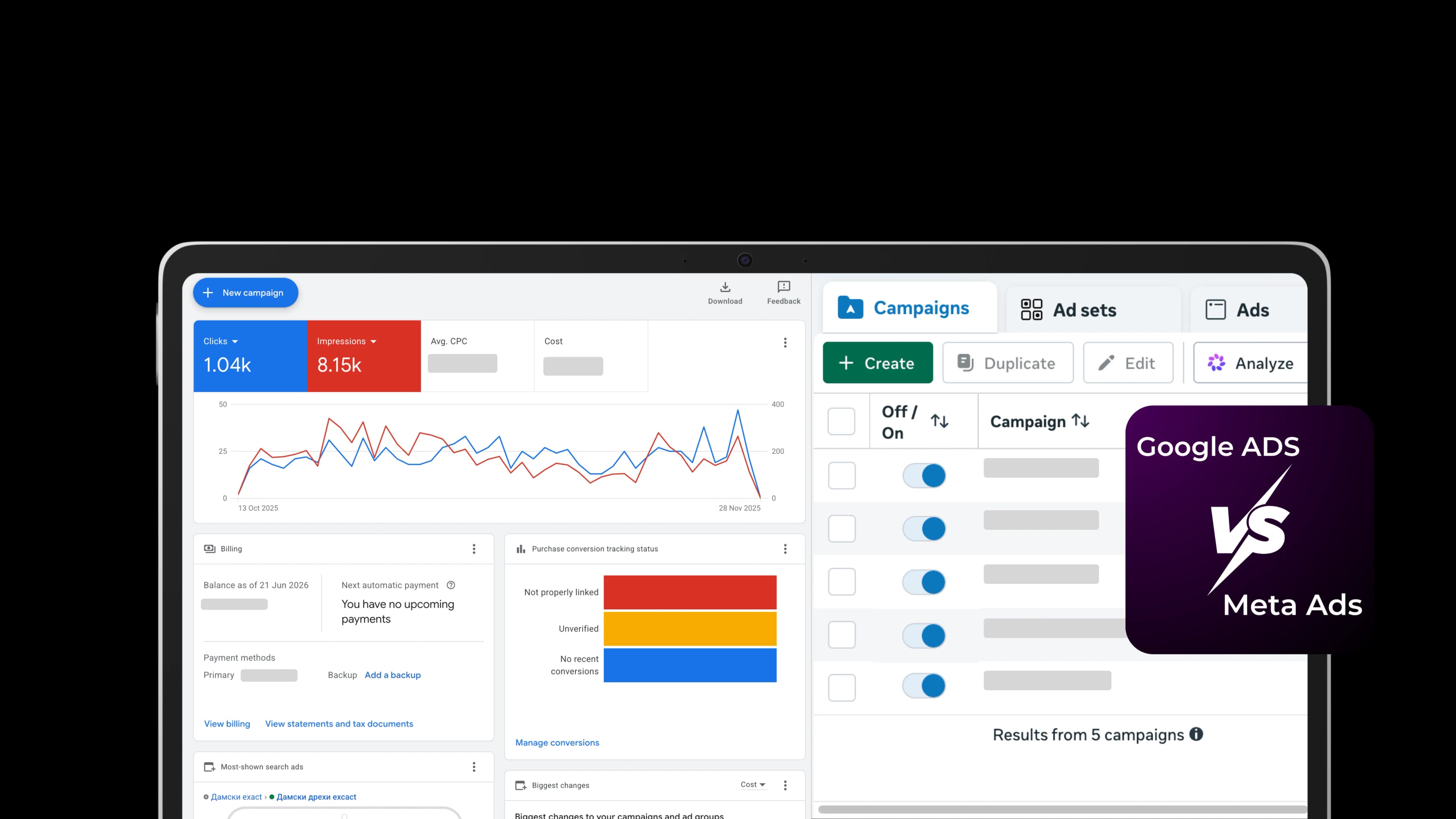Click the You have no upcoming payments text
The width and height of the screenshot is (1456, 819).
click(398, 612)
